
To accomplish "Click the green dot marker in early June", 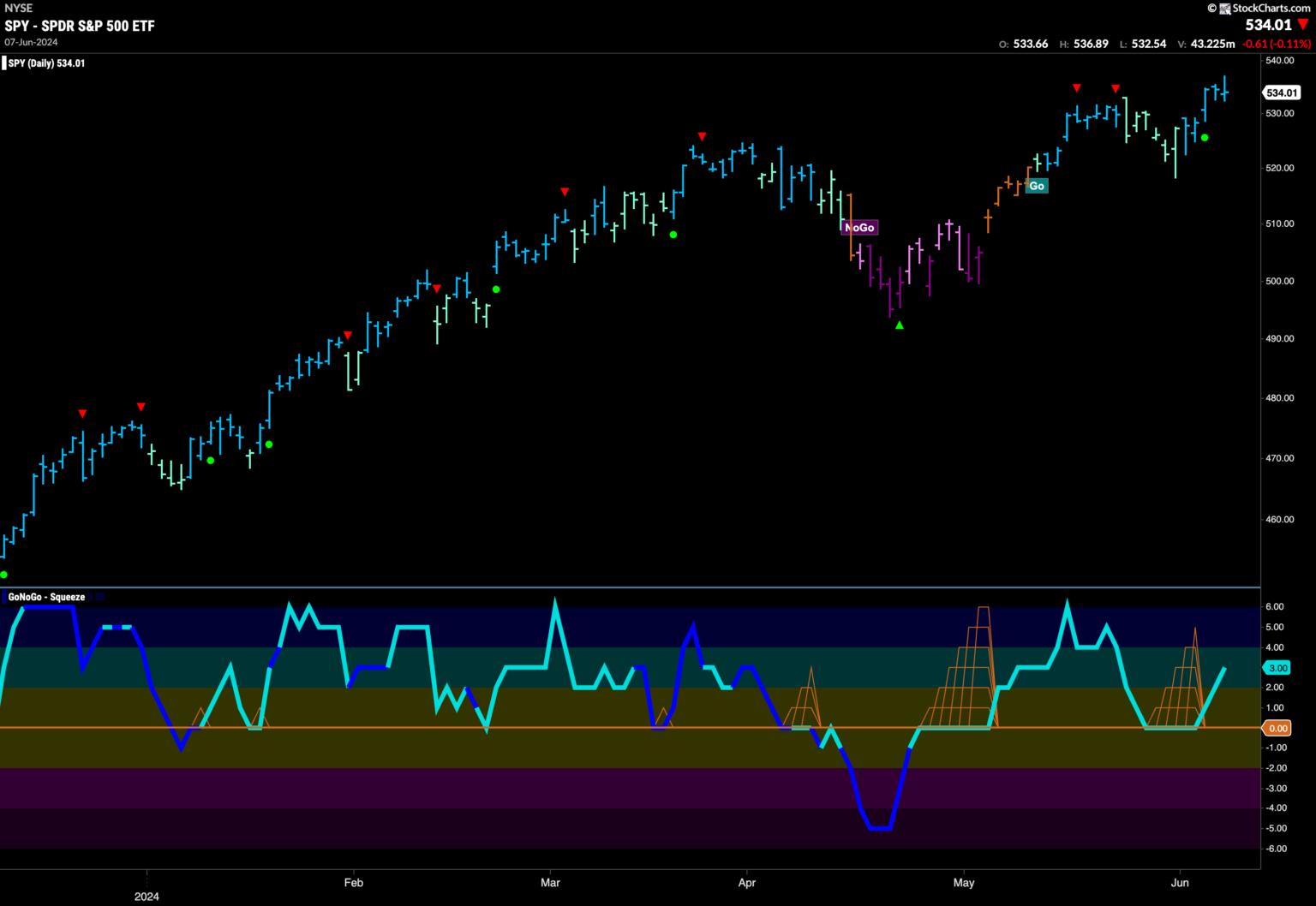I will tap(1205, 138).
